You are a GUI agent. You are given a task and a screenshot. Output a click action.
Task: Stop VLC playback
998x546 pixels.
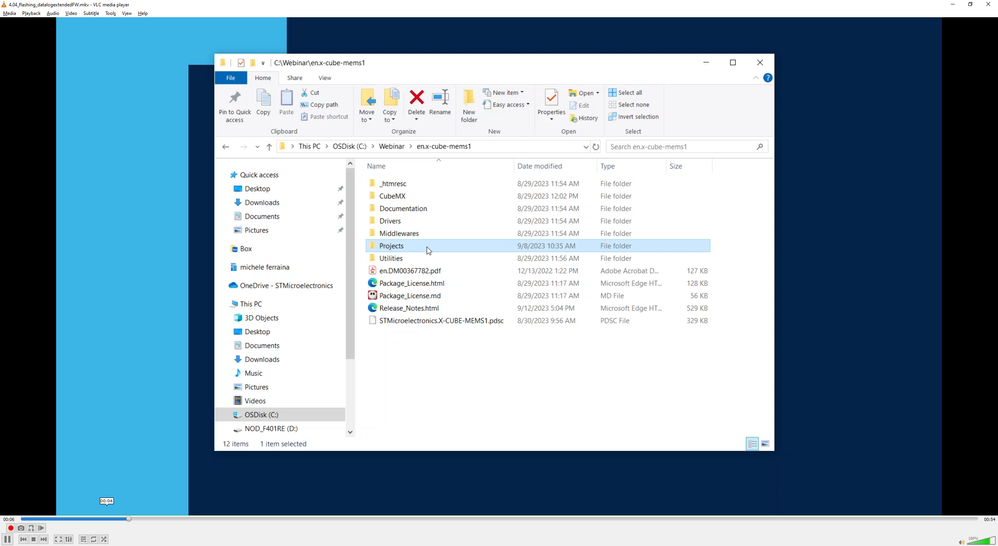click(33, 540)
